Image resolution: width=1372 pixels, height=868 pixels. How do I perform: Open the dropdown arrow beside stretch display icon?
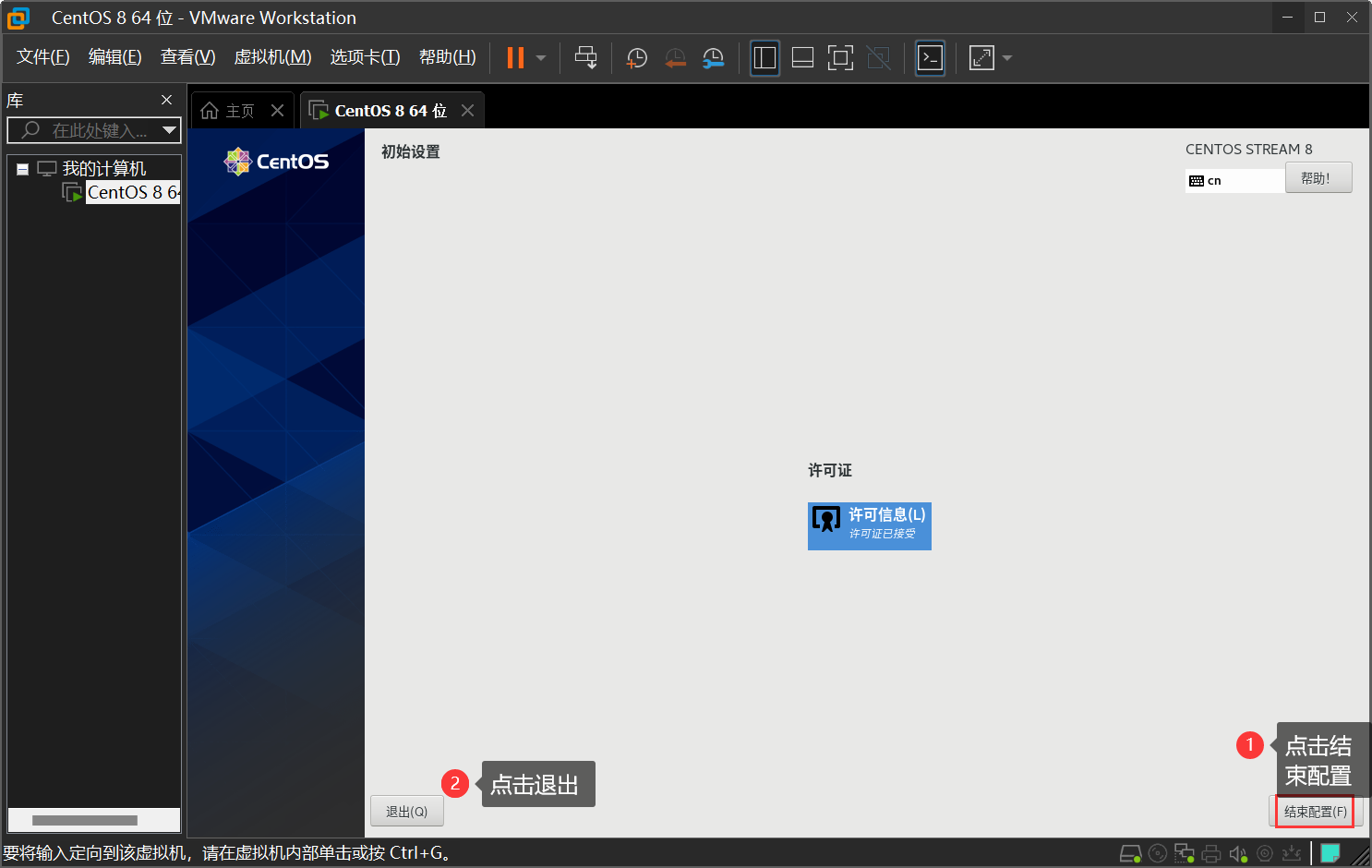1007,58
